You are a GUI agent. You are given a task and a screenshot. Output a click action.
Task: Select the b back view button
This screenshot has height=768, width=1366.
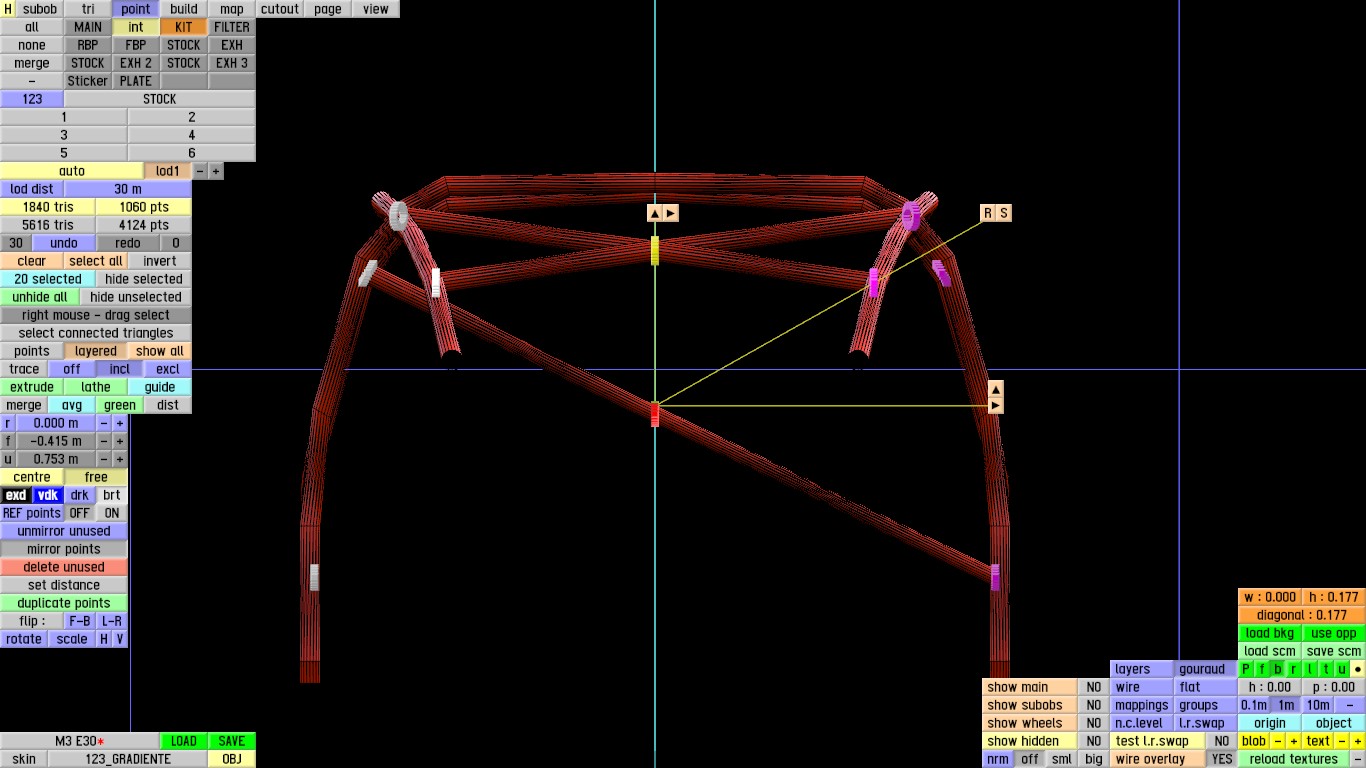pyautogui.click(x=1278, y=669)
